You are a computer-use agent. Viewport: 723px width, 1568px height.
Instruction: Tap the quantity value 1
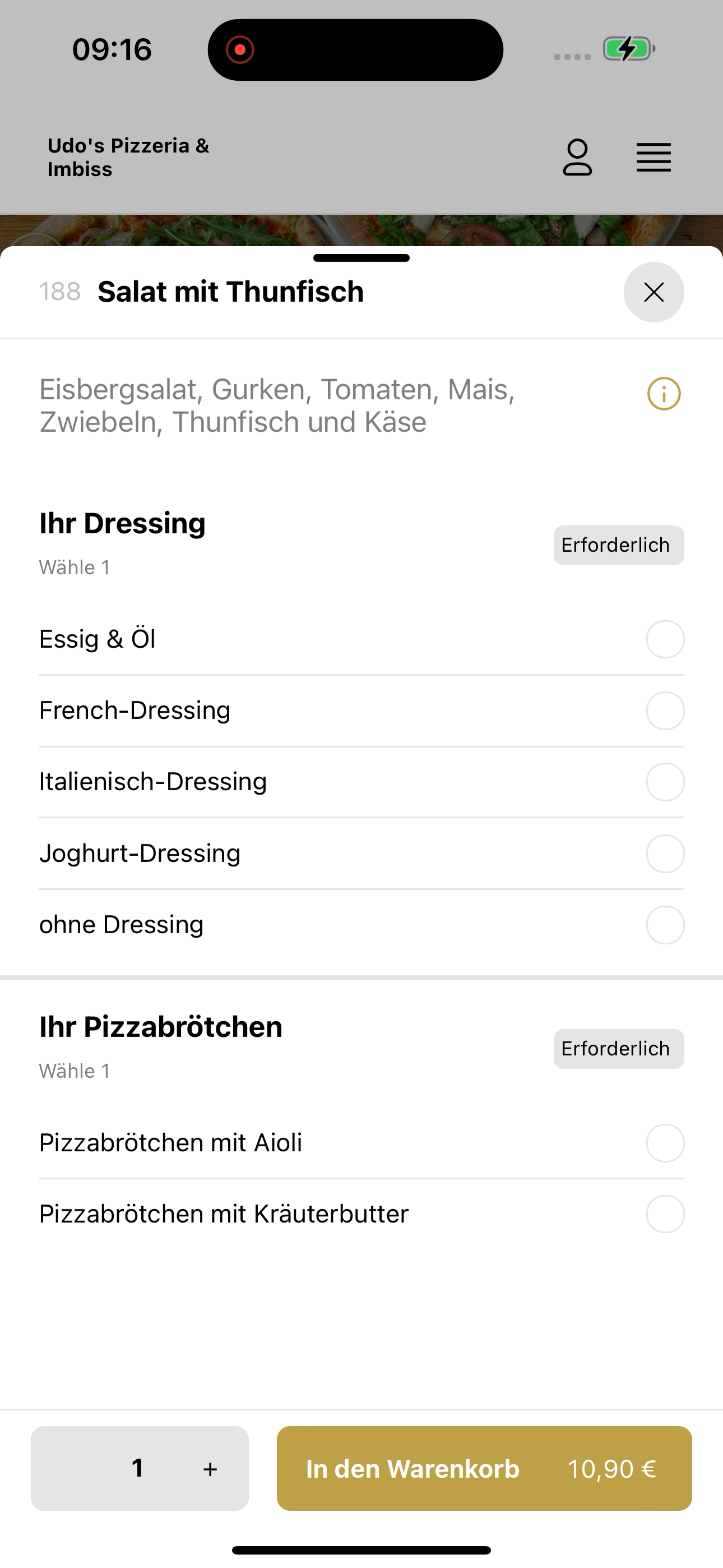point(138,1468)
